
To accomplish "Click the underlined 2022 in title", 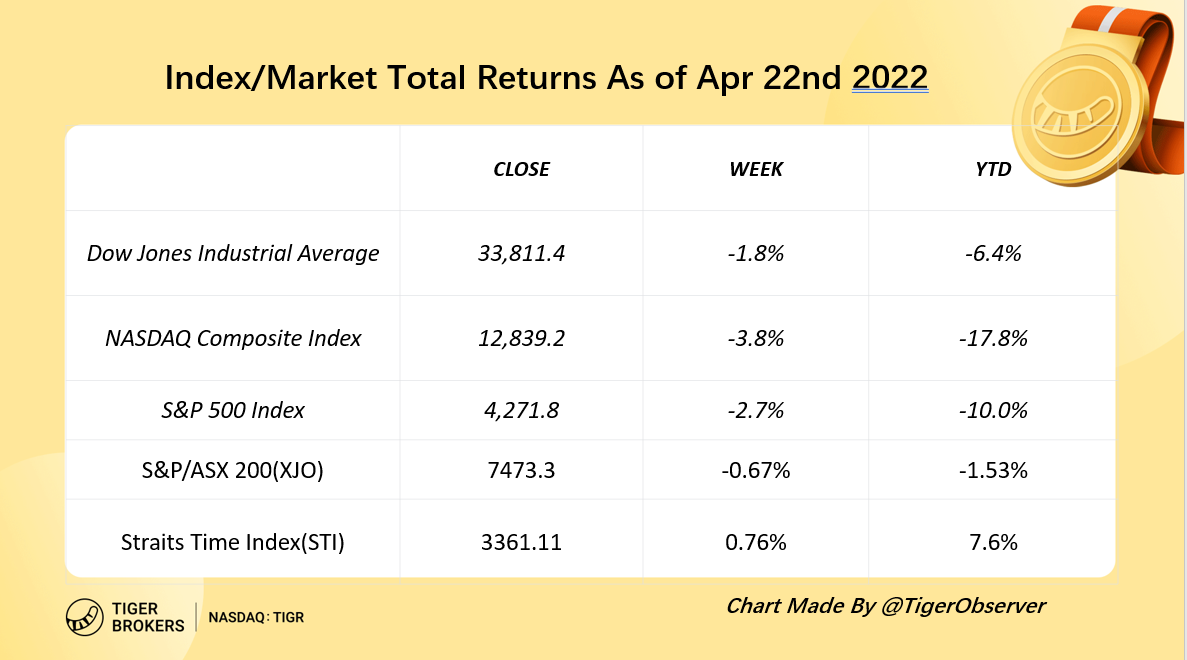I will pyautogui.click(x=889, y=77).
